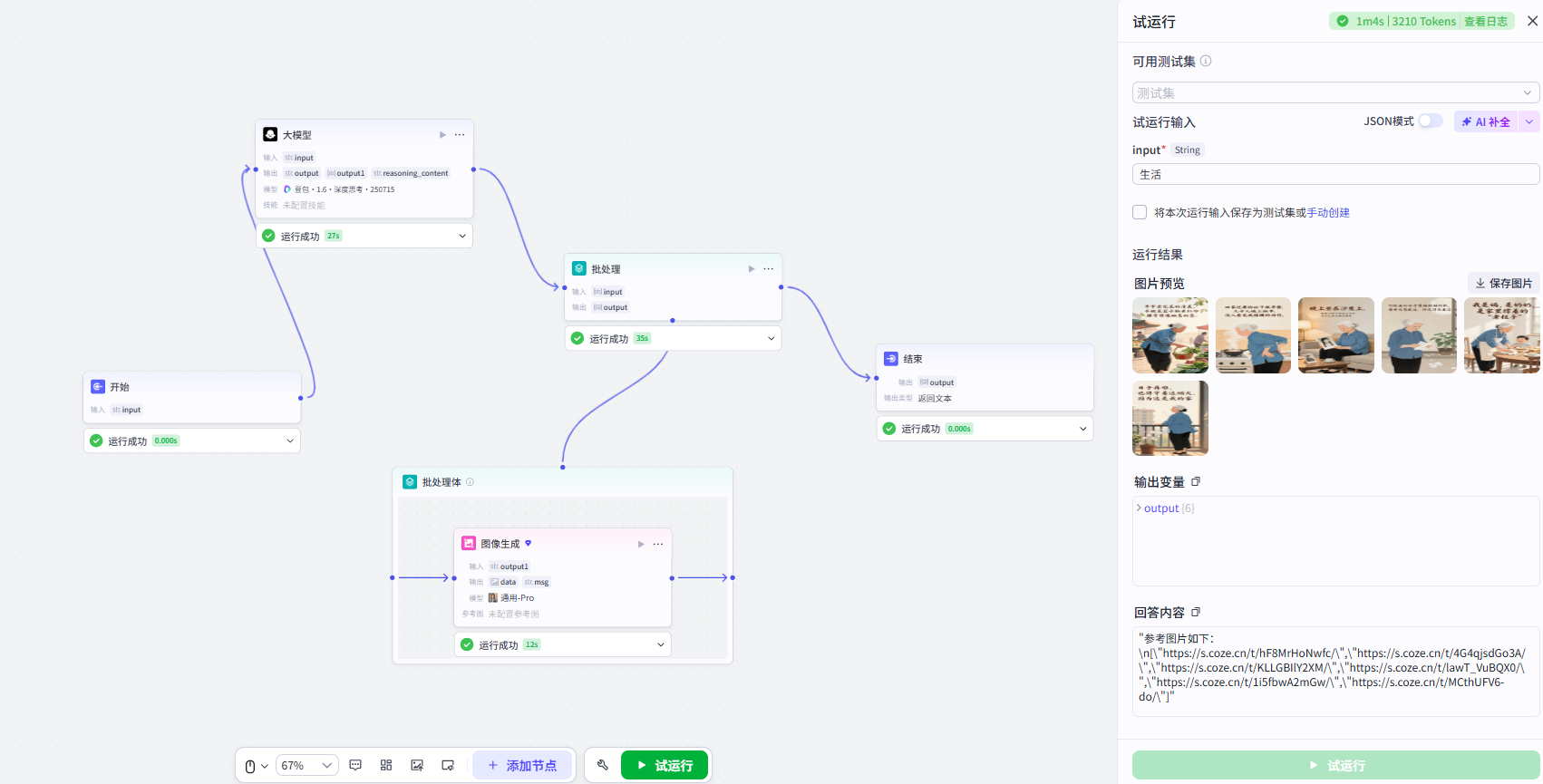The height and width of the screenshot is (784, 1543).
Task: Open the 图像生成 node's more options menu
Action: pos(658,544)
